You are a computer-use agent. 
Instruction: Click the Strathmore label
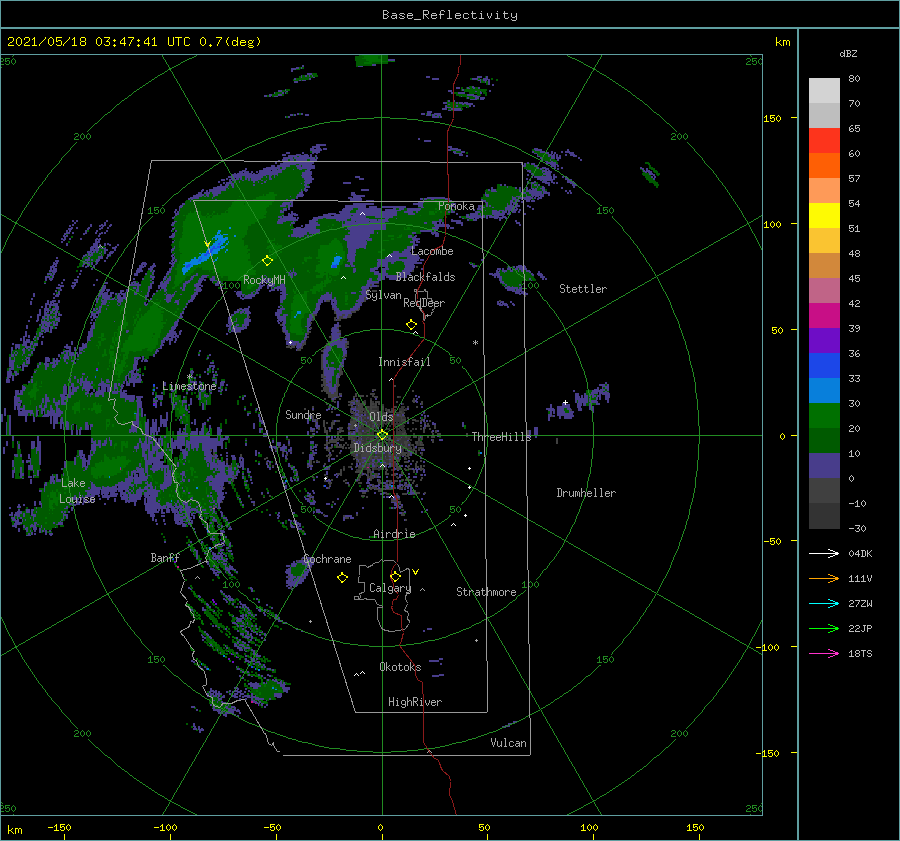pyautogui.click(x=486, y=592)
